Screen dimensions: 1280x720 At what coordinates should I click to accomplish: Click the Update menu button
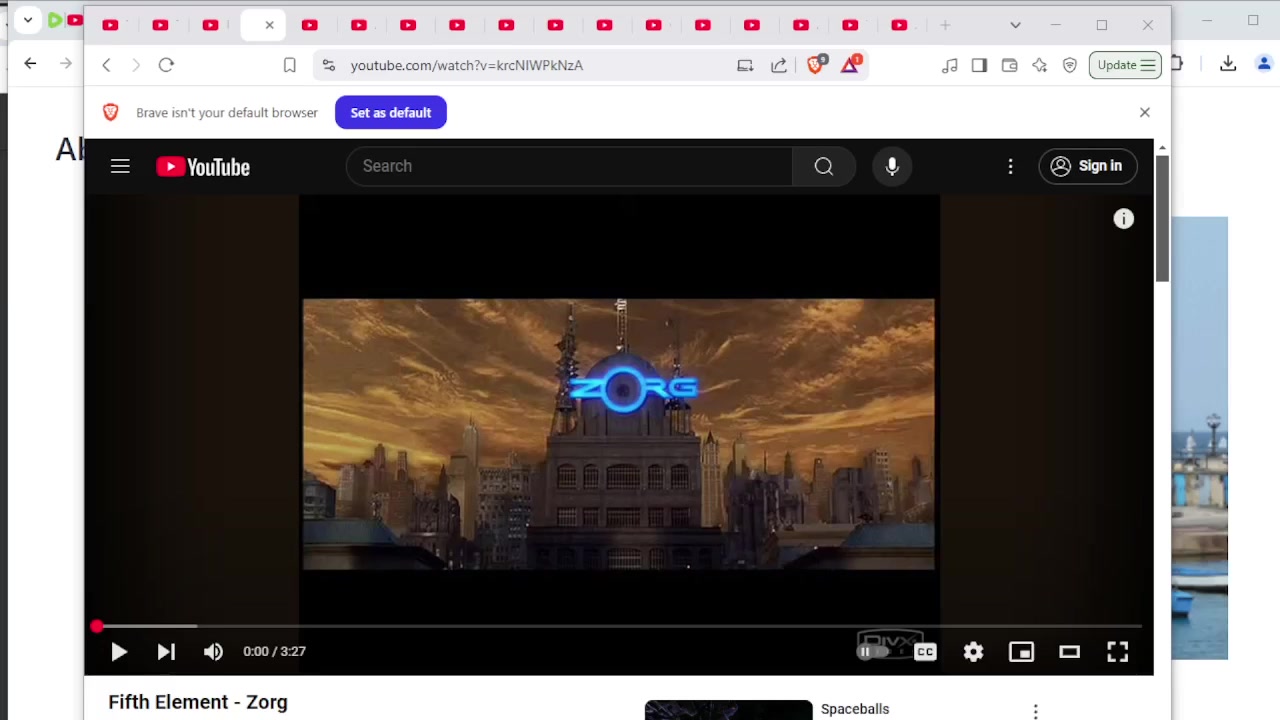coord(1125,65)
